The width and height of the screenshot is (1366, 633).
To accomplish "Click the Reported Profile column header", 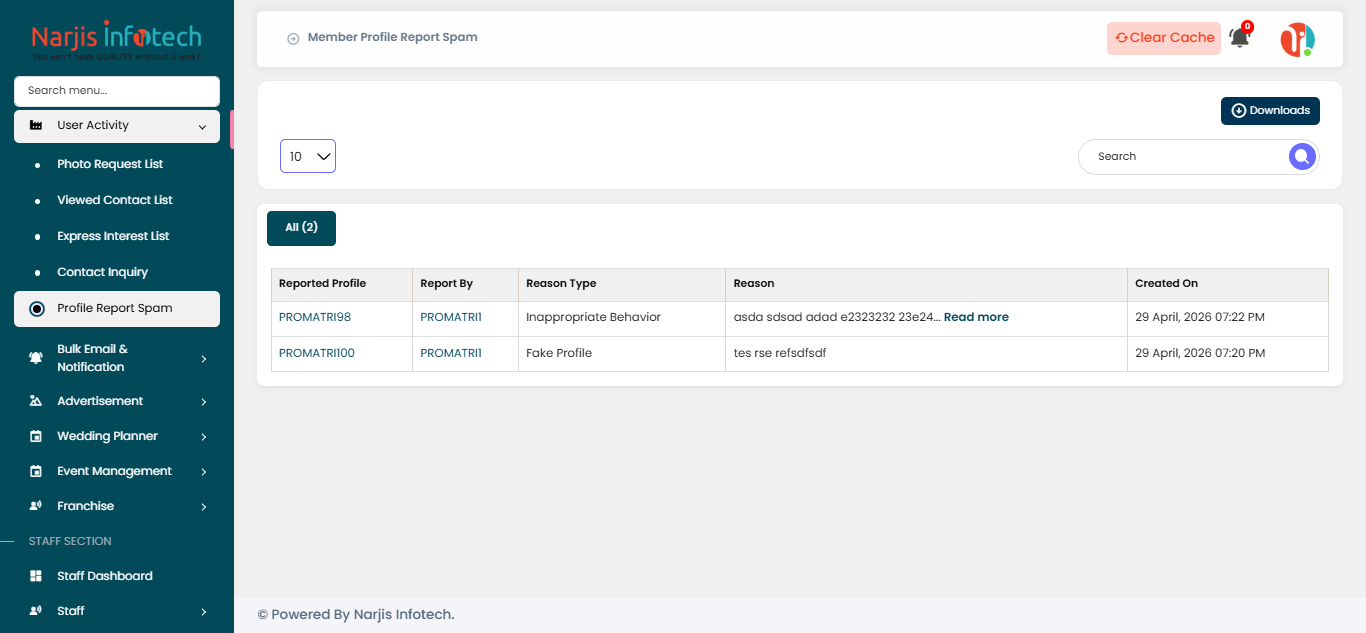I will point(342,284).
